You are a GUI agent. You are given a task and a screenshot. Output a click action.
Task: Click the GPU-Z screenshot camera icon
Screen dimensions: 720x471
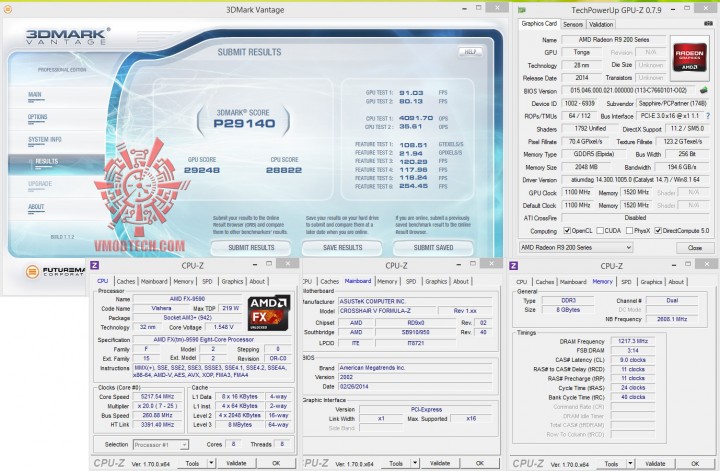pos(708,23)
